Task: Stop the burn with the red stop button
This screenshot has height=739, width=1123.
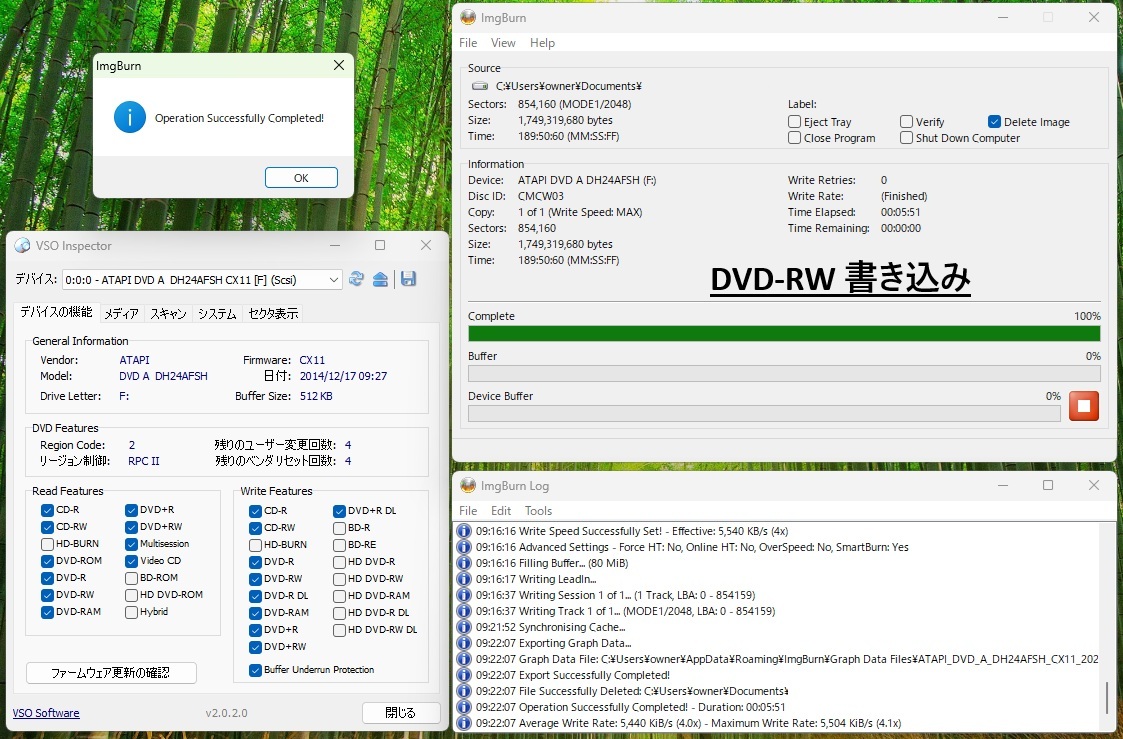Action: pos(1084,406)
